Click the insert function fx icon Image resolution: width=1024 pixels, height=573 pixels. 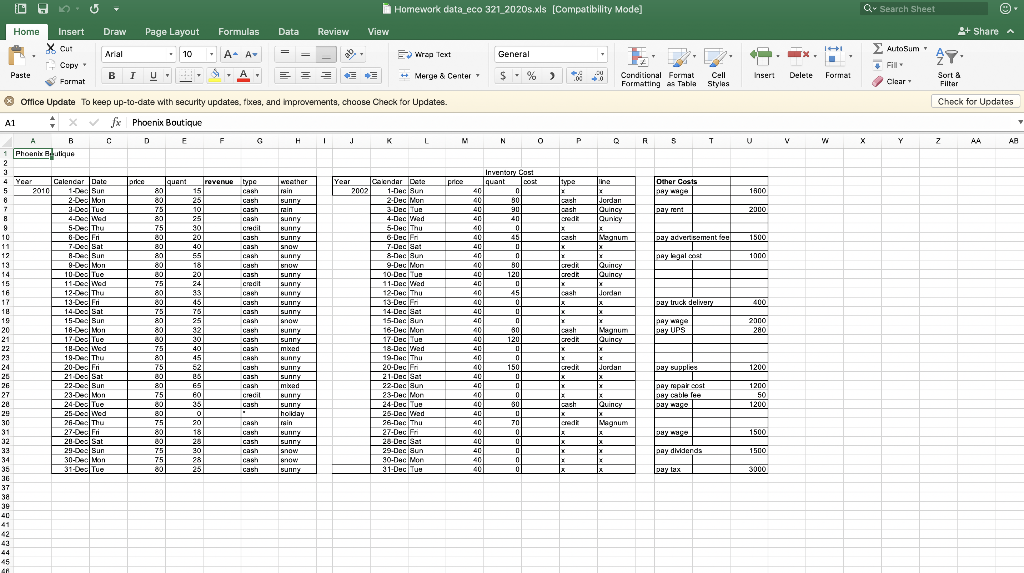point(116,122)
